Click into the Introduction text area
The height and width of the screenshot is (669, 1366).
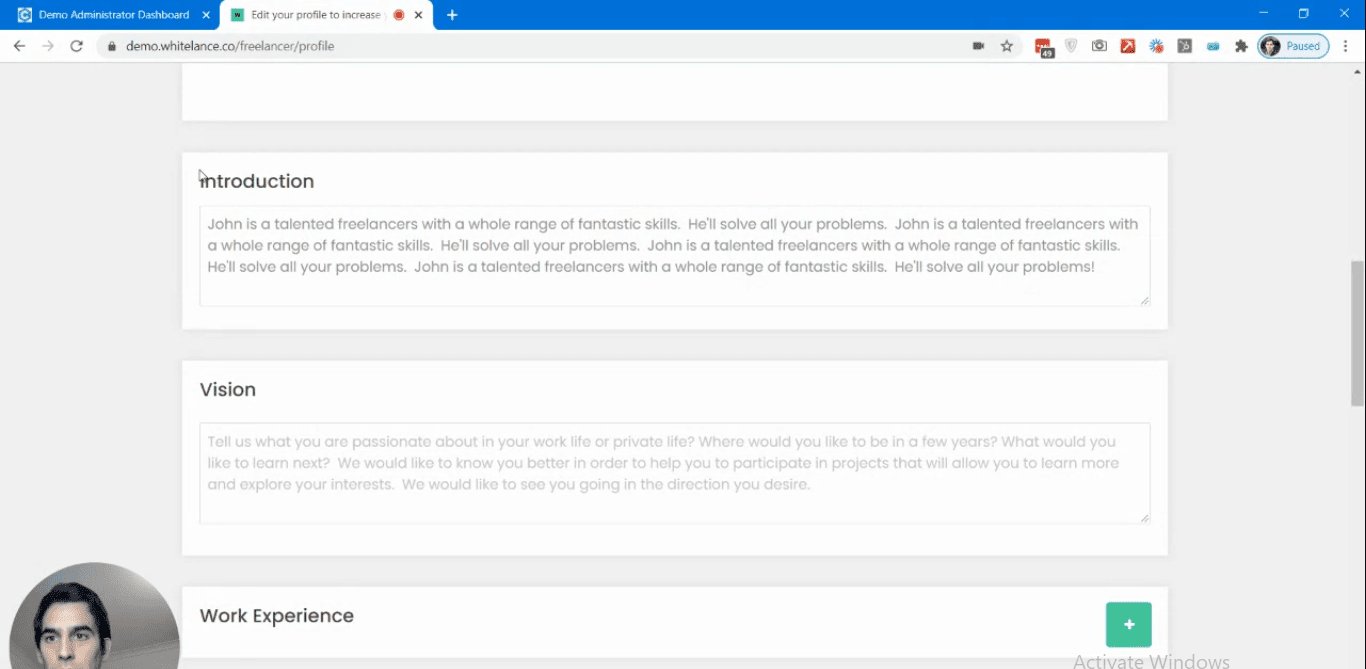click(675, 256)
